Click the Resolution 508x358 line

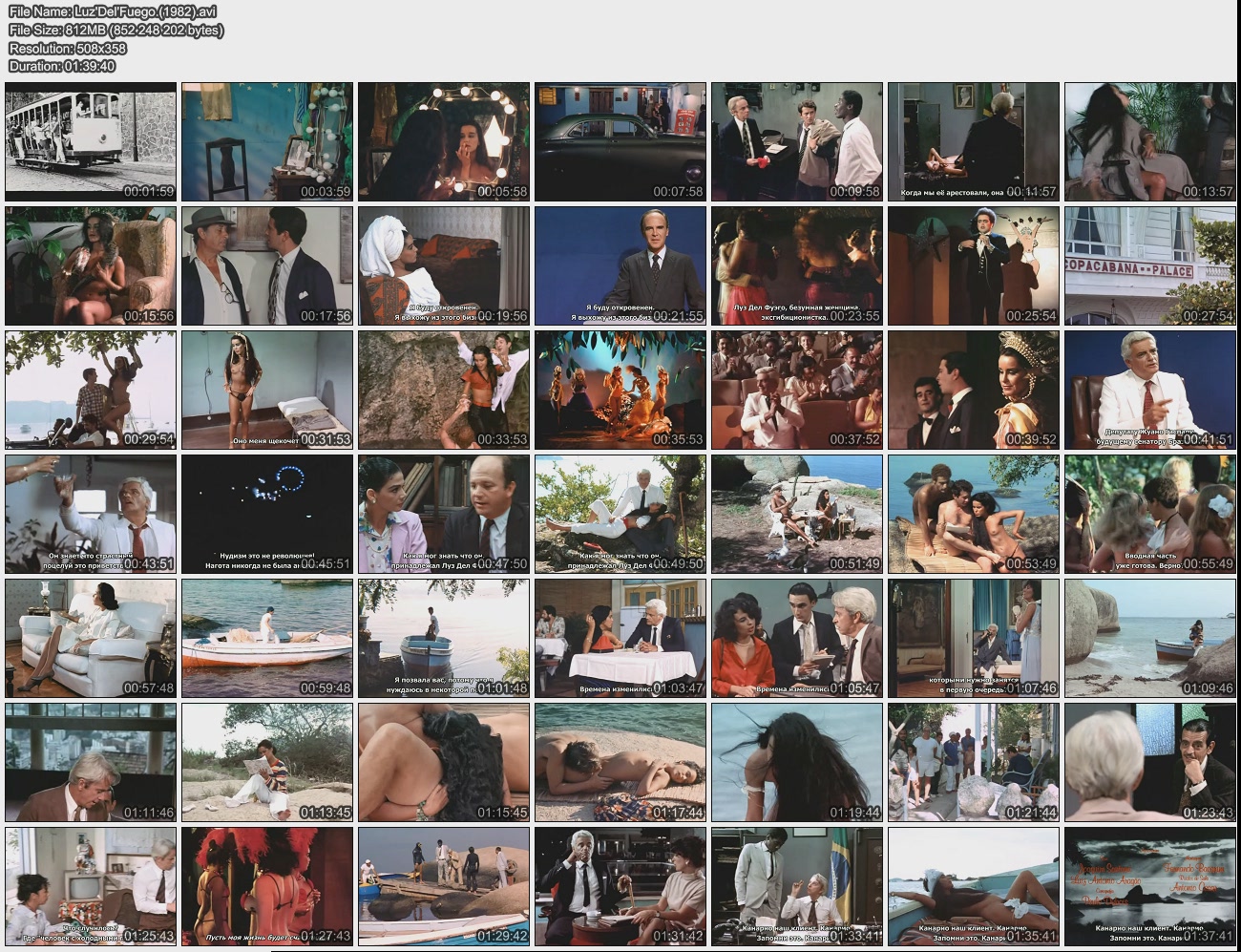[x=68, y=48]
